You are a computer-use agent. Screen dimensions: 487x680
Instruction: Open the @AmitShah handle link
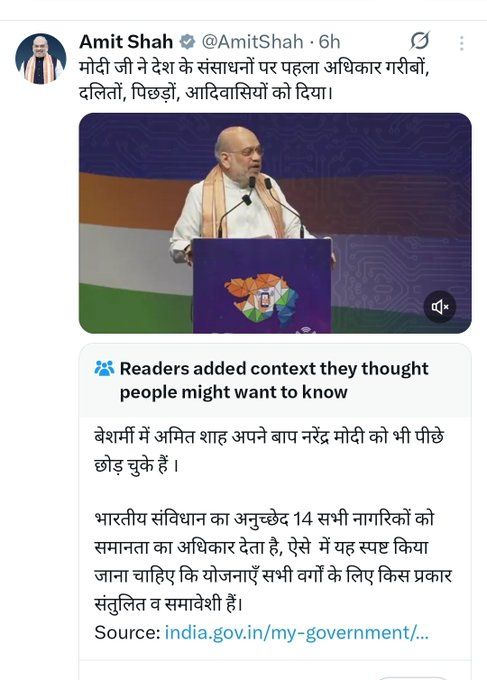[252, 42]
